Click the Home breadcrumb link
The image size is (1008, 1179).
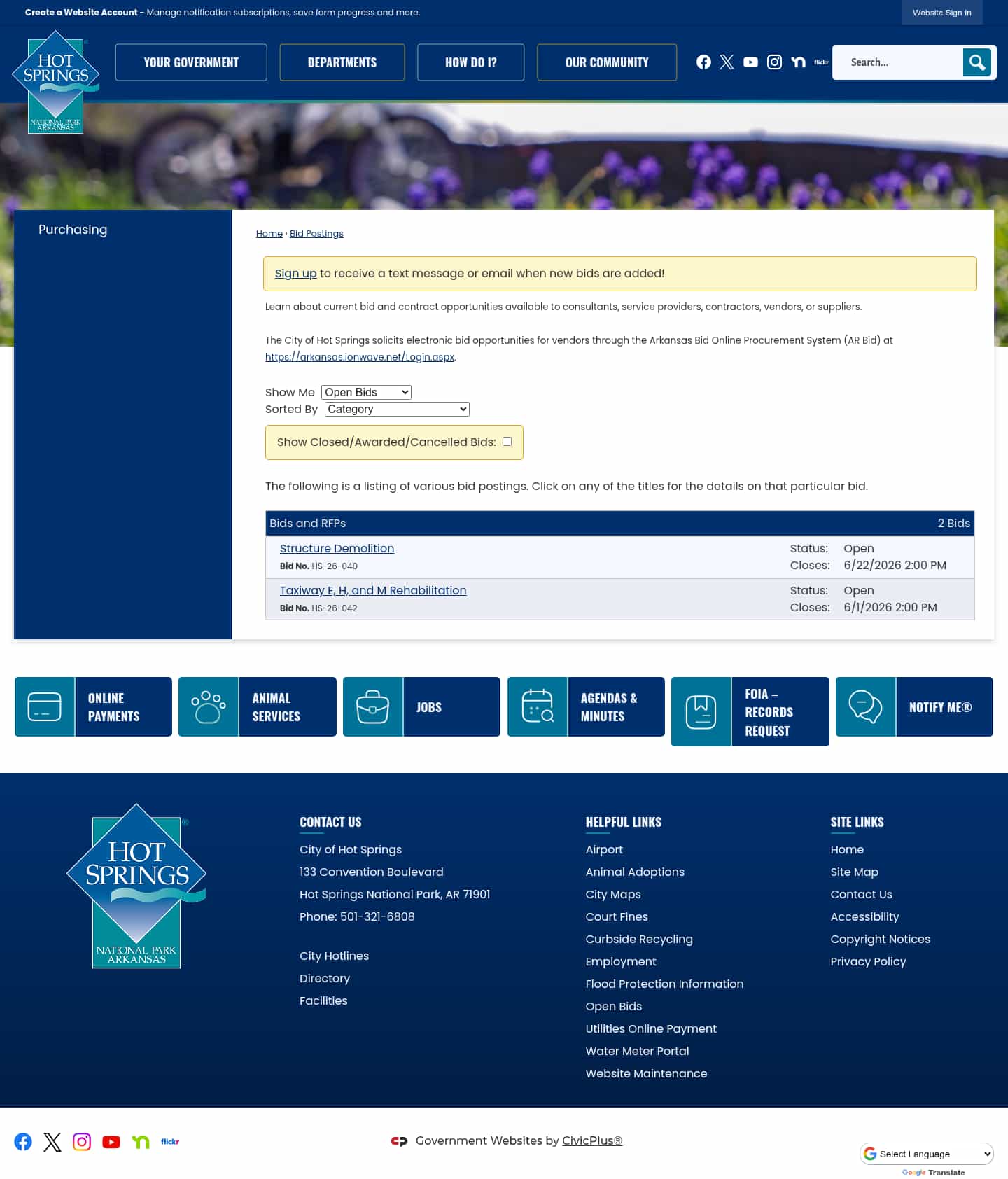click(x=269, y=234)
